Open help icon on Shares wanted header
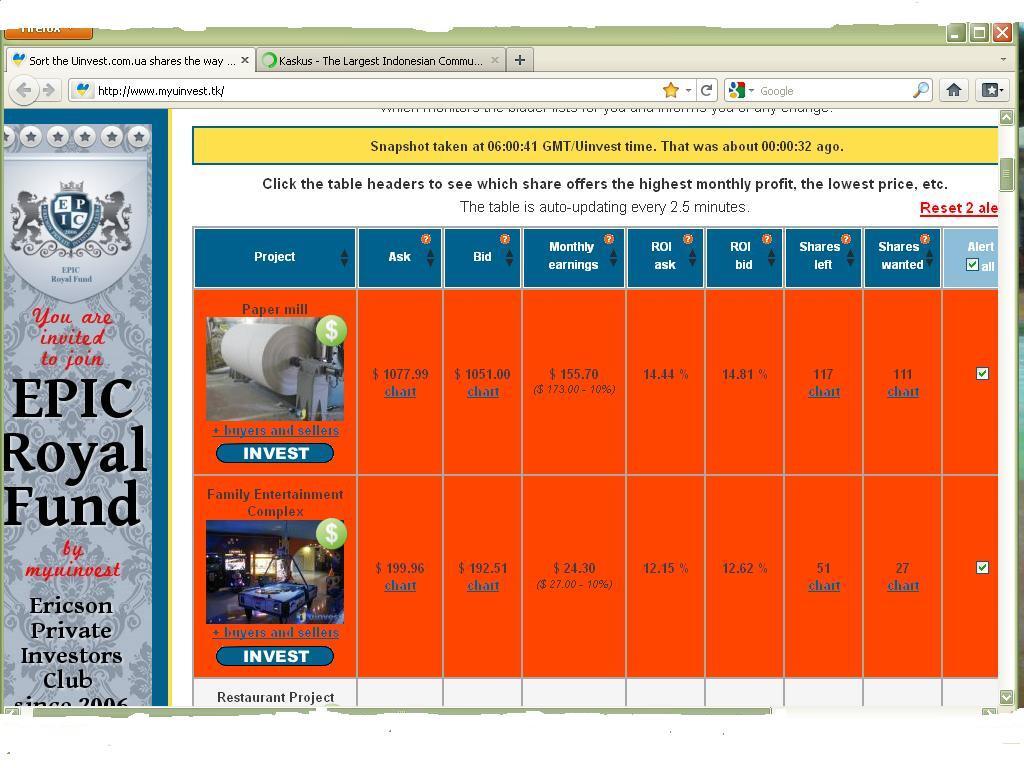 (925, 239)
